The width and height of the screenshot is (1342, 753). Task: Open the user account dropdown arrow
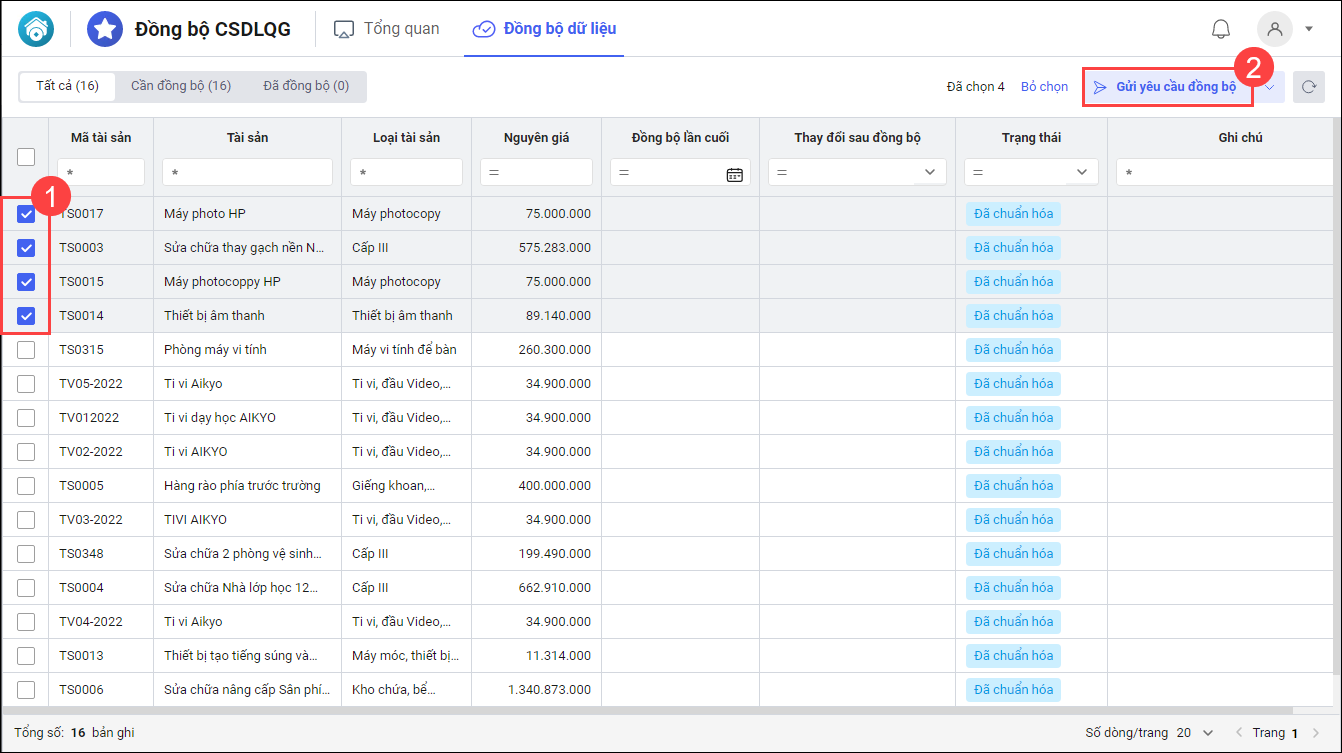pyautogui.click(x=1309, y=29)
